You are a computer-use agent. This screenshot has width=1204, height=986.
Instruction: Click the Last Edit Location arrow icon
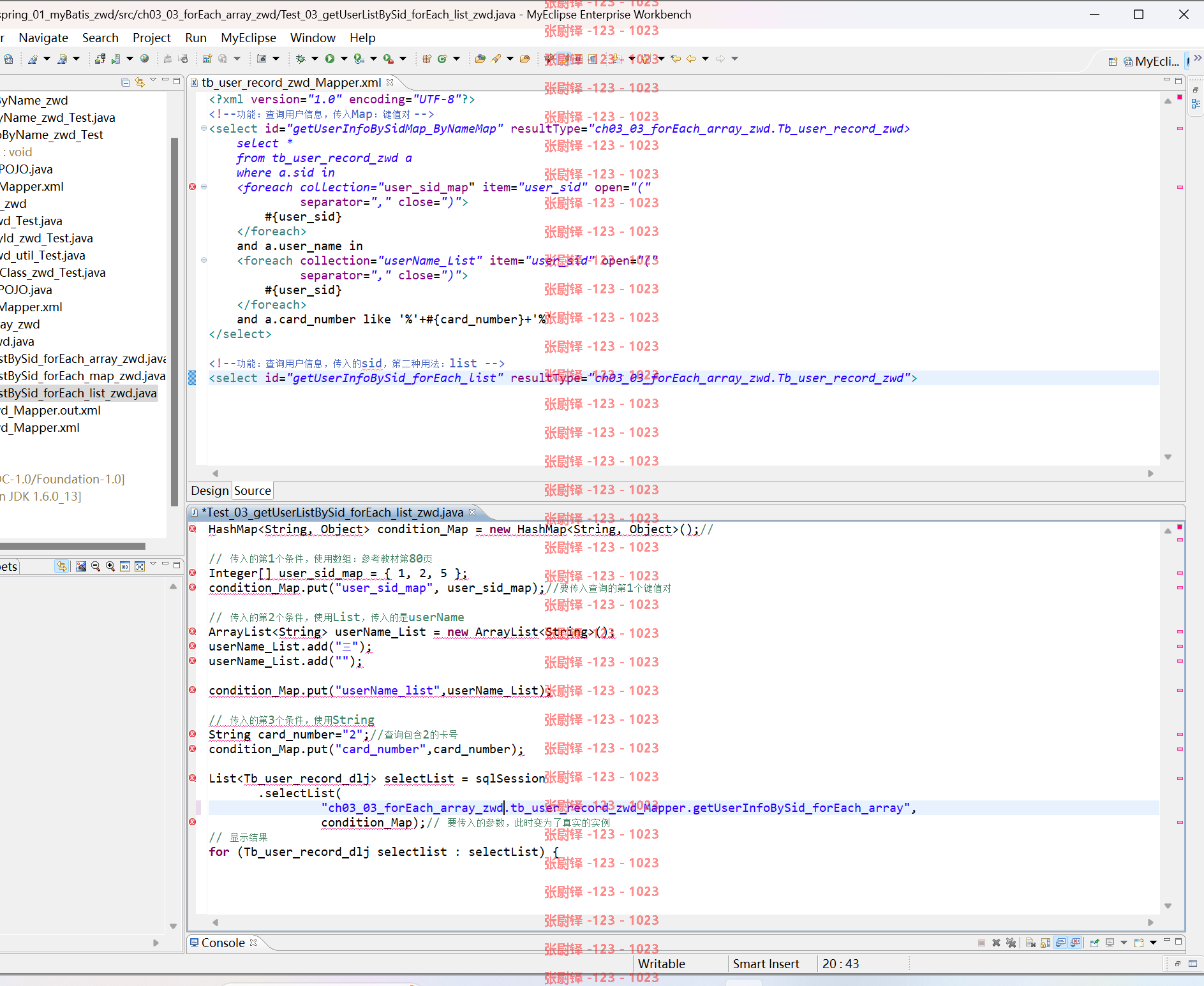click(676, 59)
